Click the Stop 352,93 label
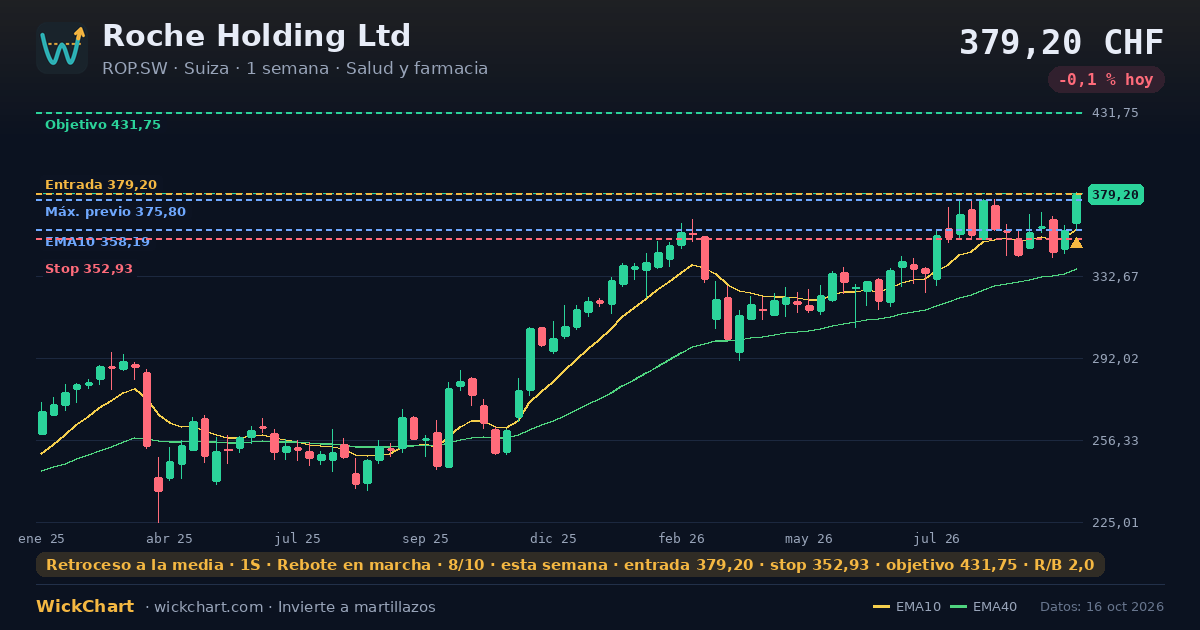1200x630 pixels. pos(89,269)
